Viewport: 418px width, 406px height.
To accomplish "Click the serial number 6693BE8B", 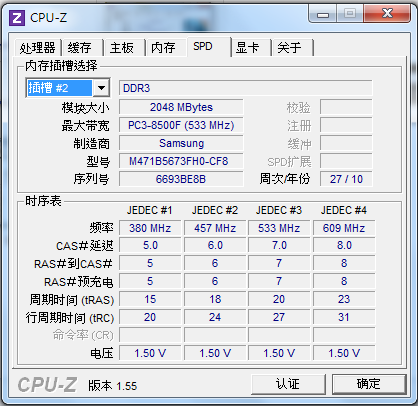I will click(181, 179).
